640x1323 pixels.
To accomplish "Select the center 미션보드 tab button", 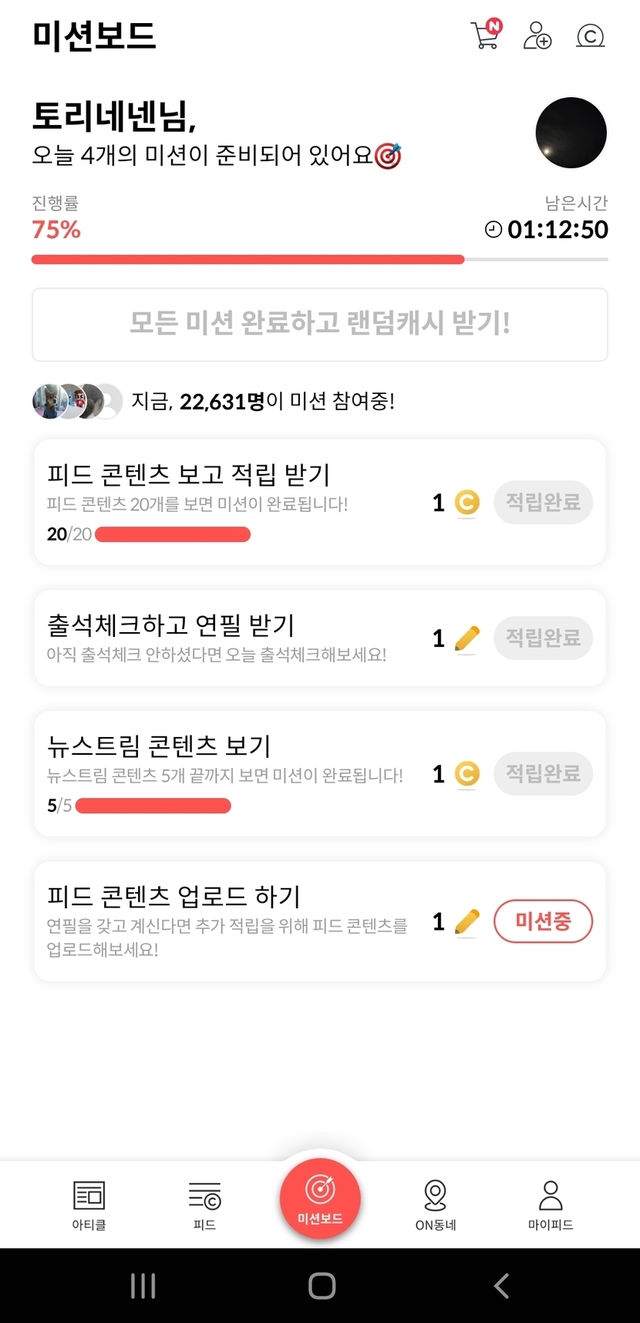I will pyautogui.click(x=320, y=1197).
